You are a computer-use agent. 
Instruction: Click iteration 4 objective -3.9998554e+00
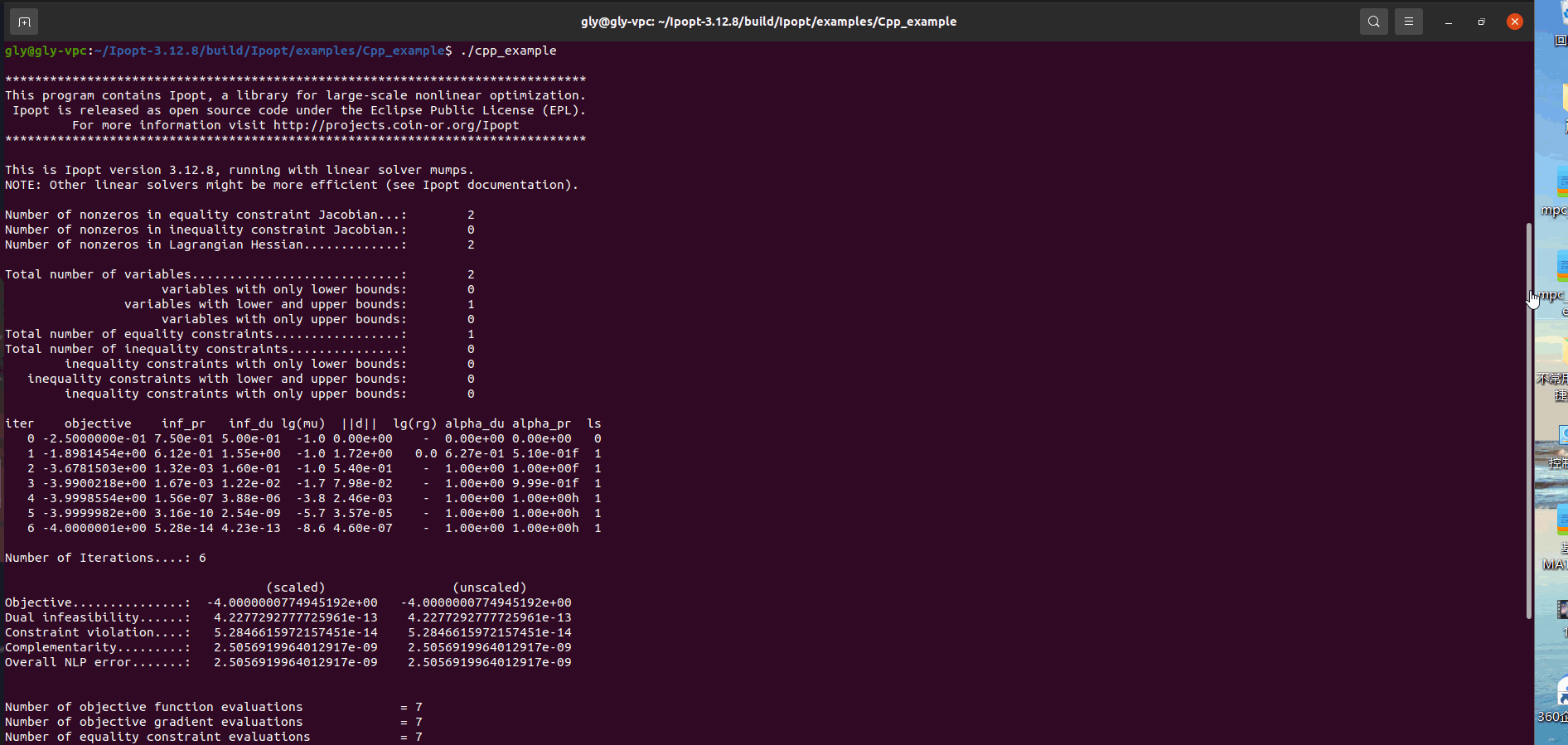[x=94, y=498]
